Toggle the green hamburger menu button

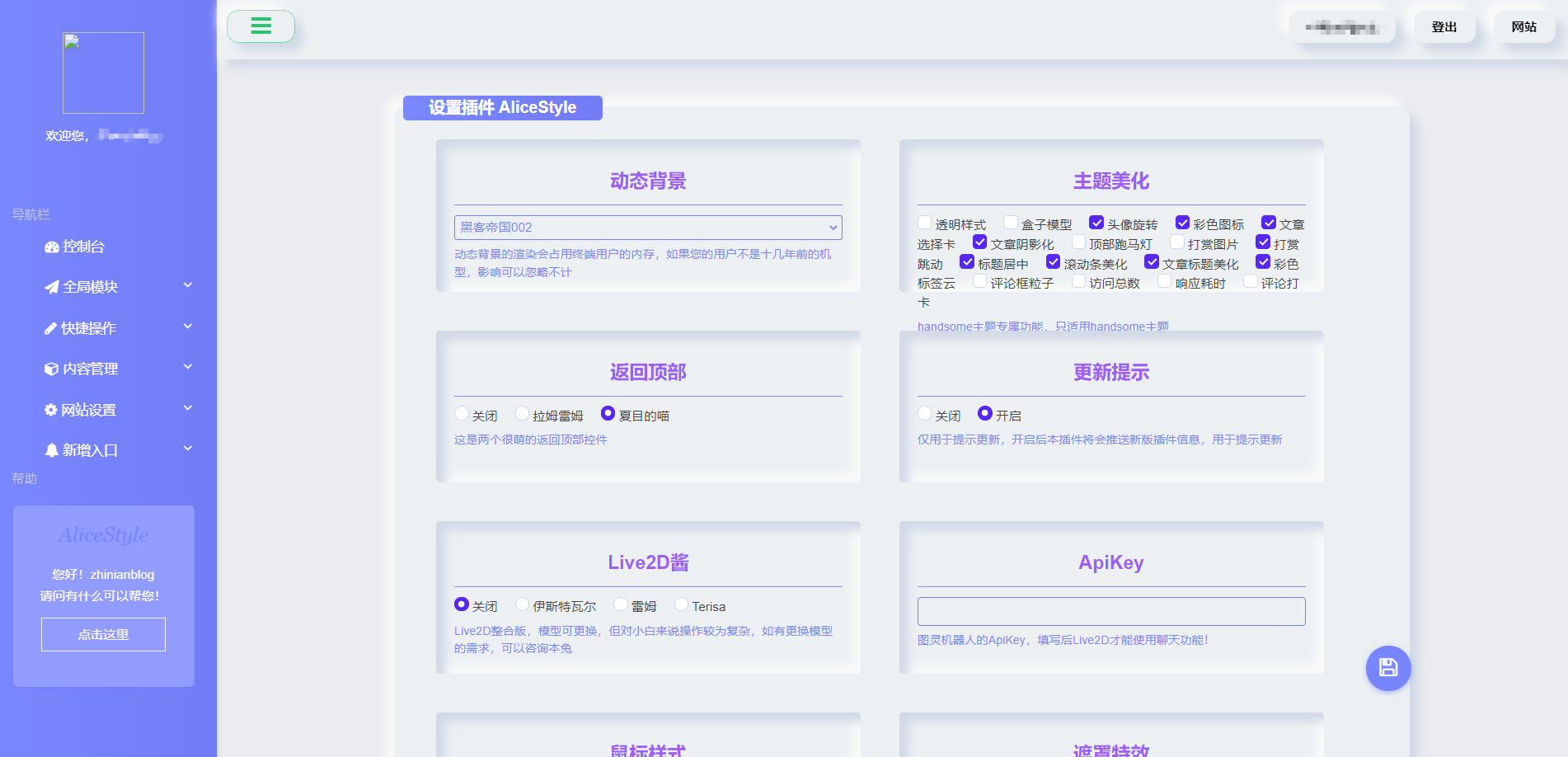coord(261,26)
